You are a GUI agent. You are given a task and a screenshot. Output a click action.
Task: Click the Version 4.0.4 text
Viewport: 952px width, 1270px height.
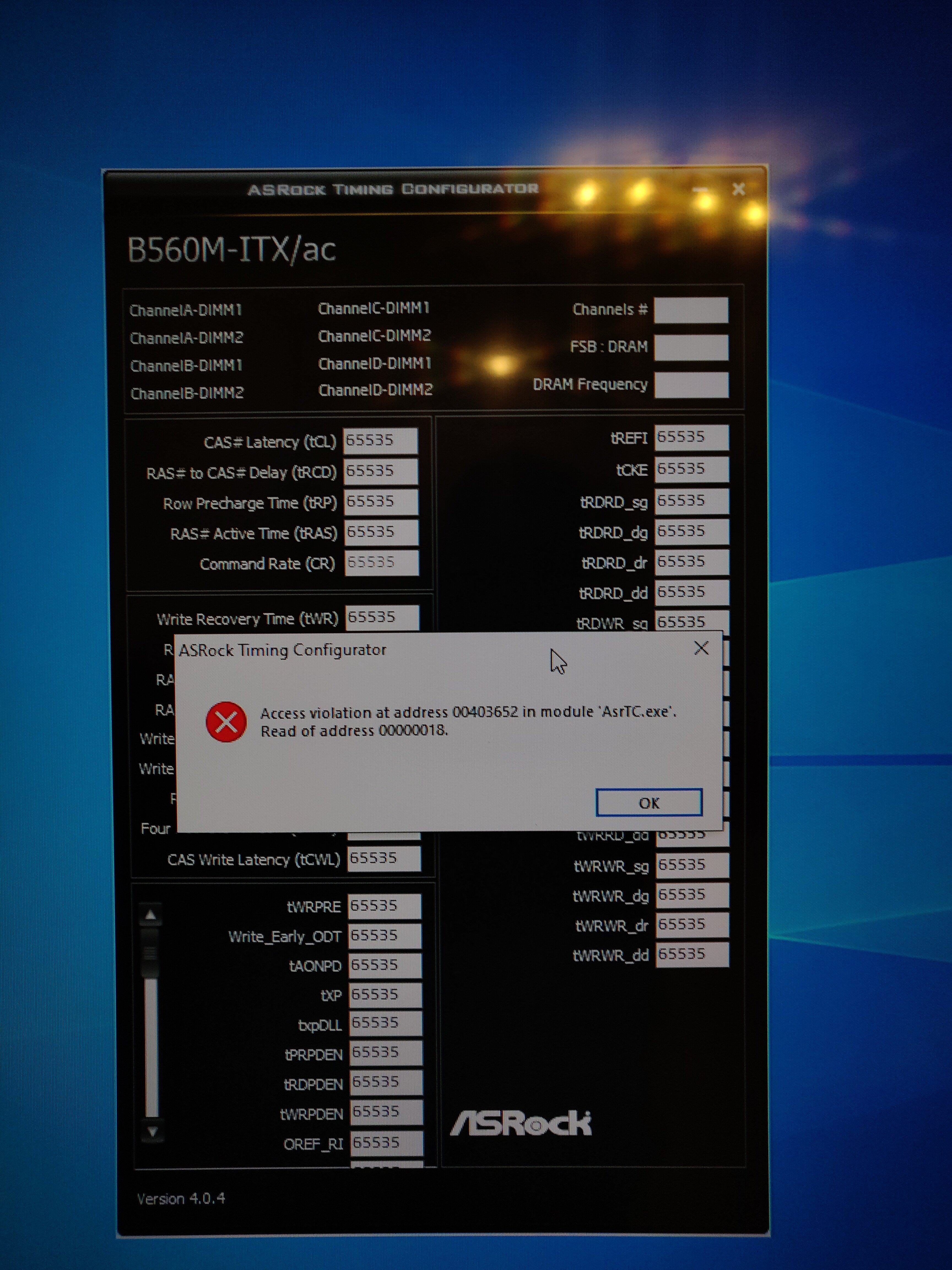181,1198
